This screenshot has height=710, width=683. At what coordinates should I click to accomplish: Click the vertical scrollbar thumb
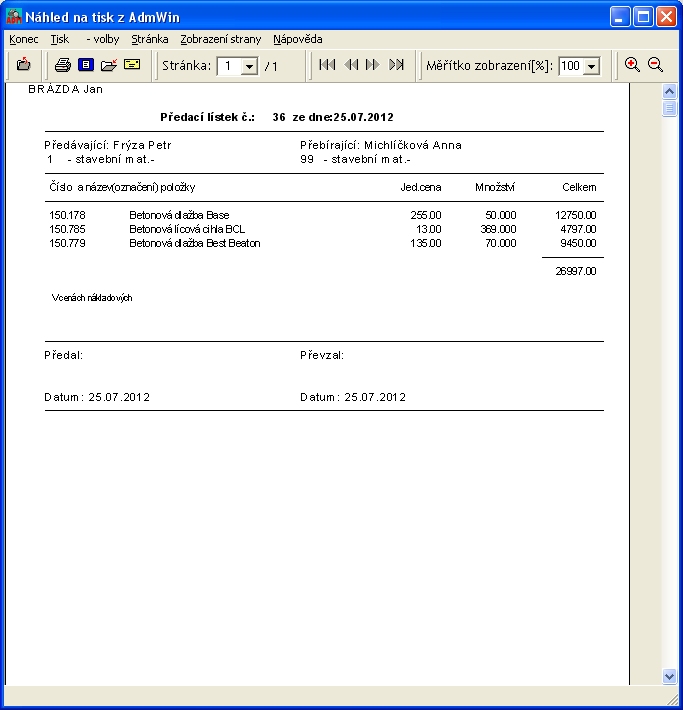click(x=669, y=108)
